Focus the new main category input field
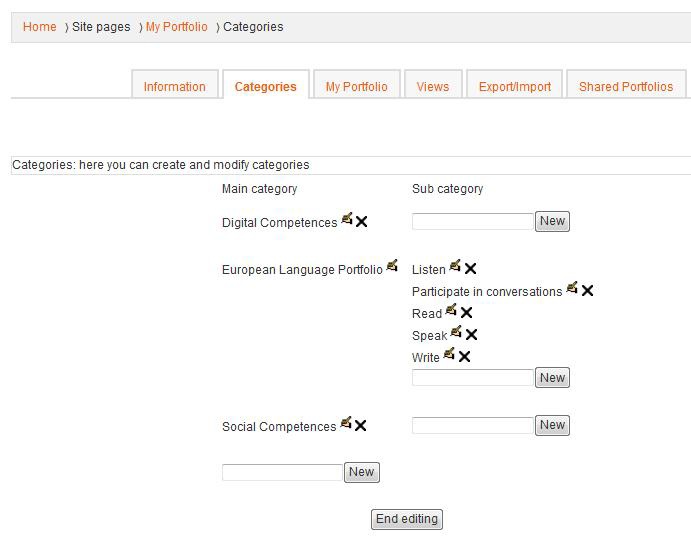Image resolution: width=691 pixels, height=537 pixels. [282, 473]
